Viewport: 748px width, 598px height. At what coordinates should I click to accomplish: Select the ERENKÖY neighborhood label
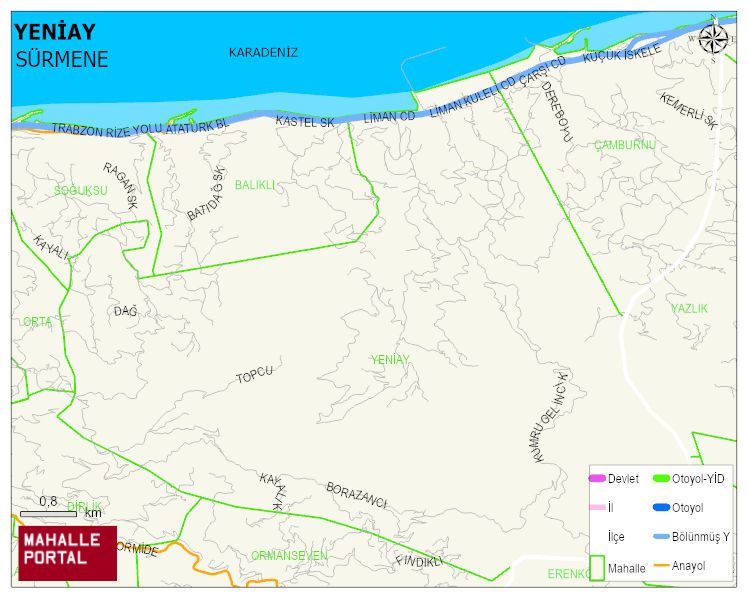coord(568,574)
